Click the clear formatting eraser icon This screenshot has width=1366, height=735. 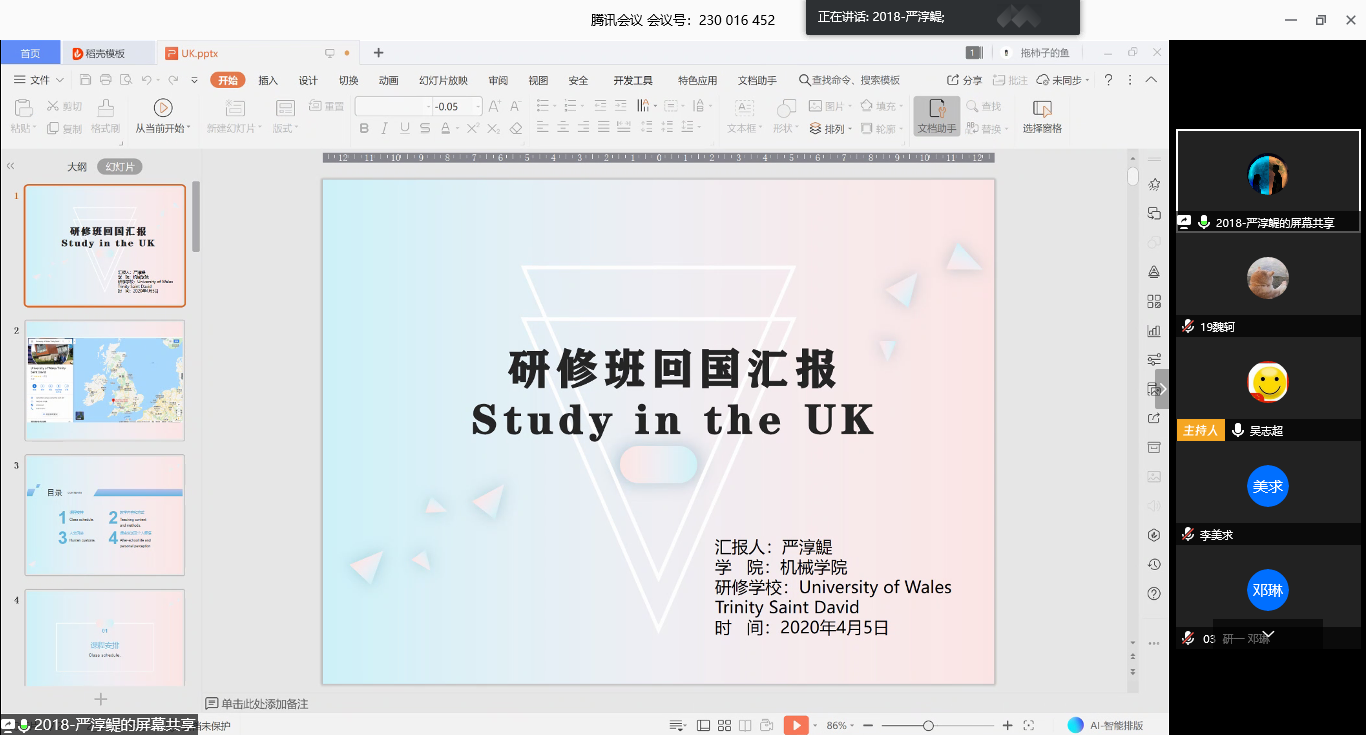(516, 128)
